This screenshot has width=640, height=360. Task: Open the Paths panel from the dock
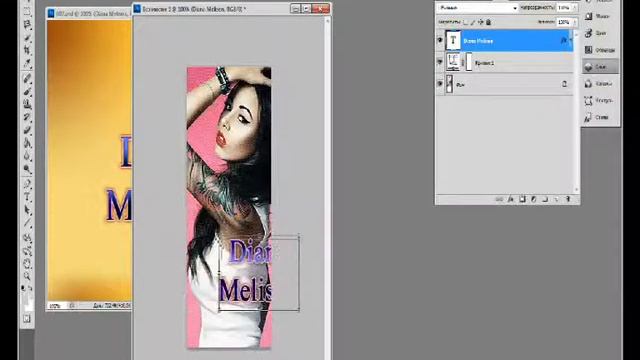coord(600,100)
